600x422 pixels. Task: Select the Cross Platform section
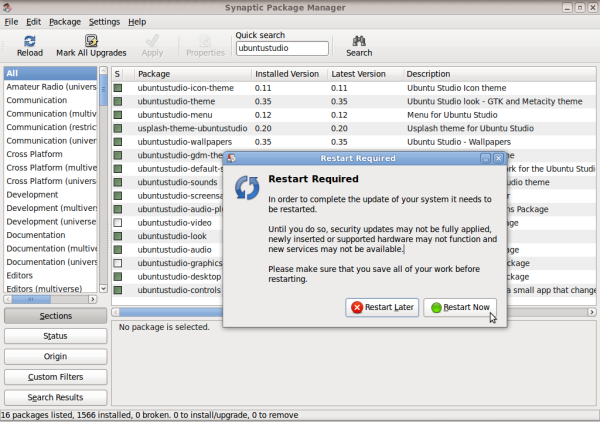(51, 154)
